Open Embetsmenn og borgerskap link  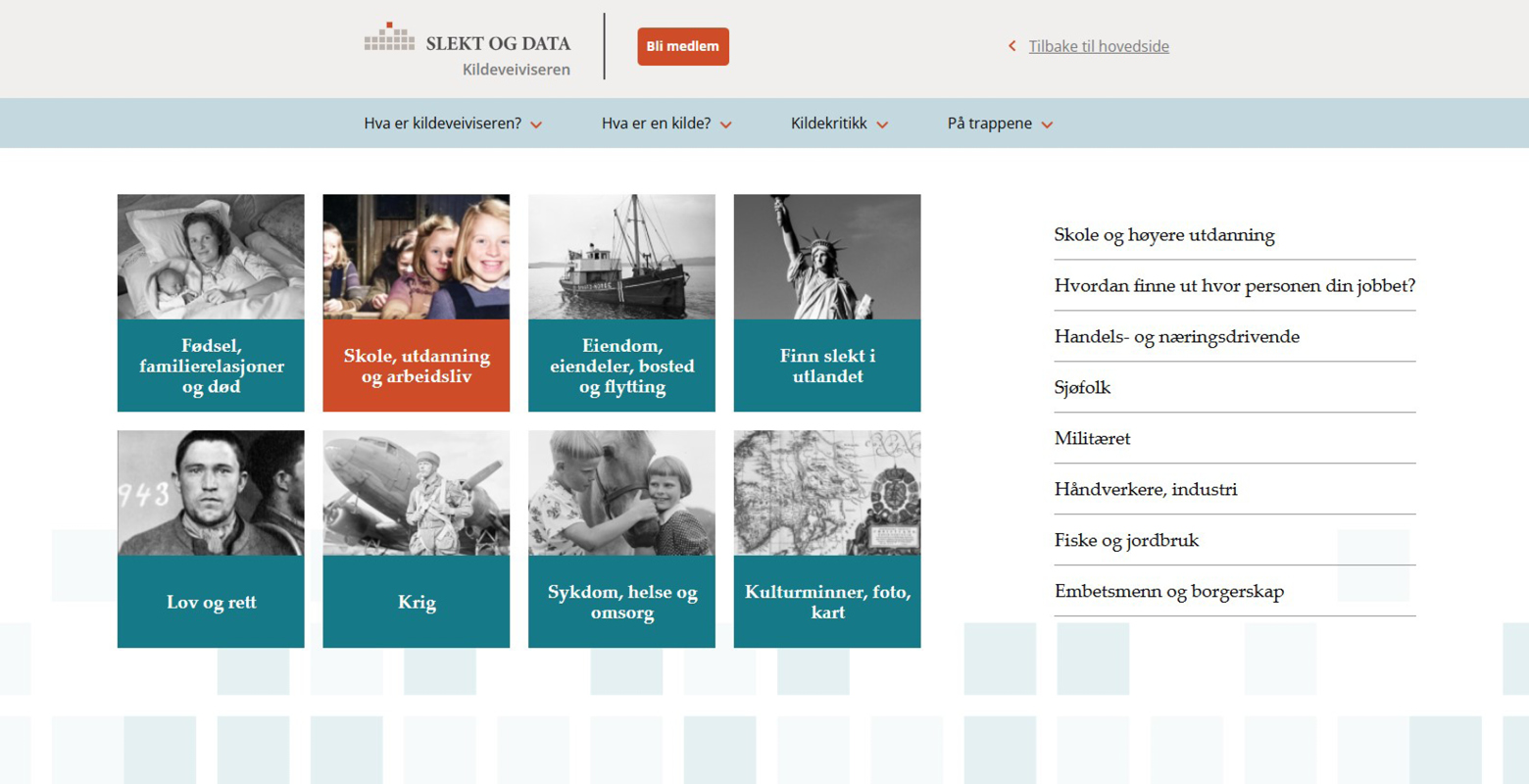[1169, 592]
